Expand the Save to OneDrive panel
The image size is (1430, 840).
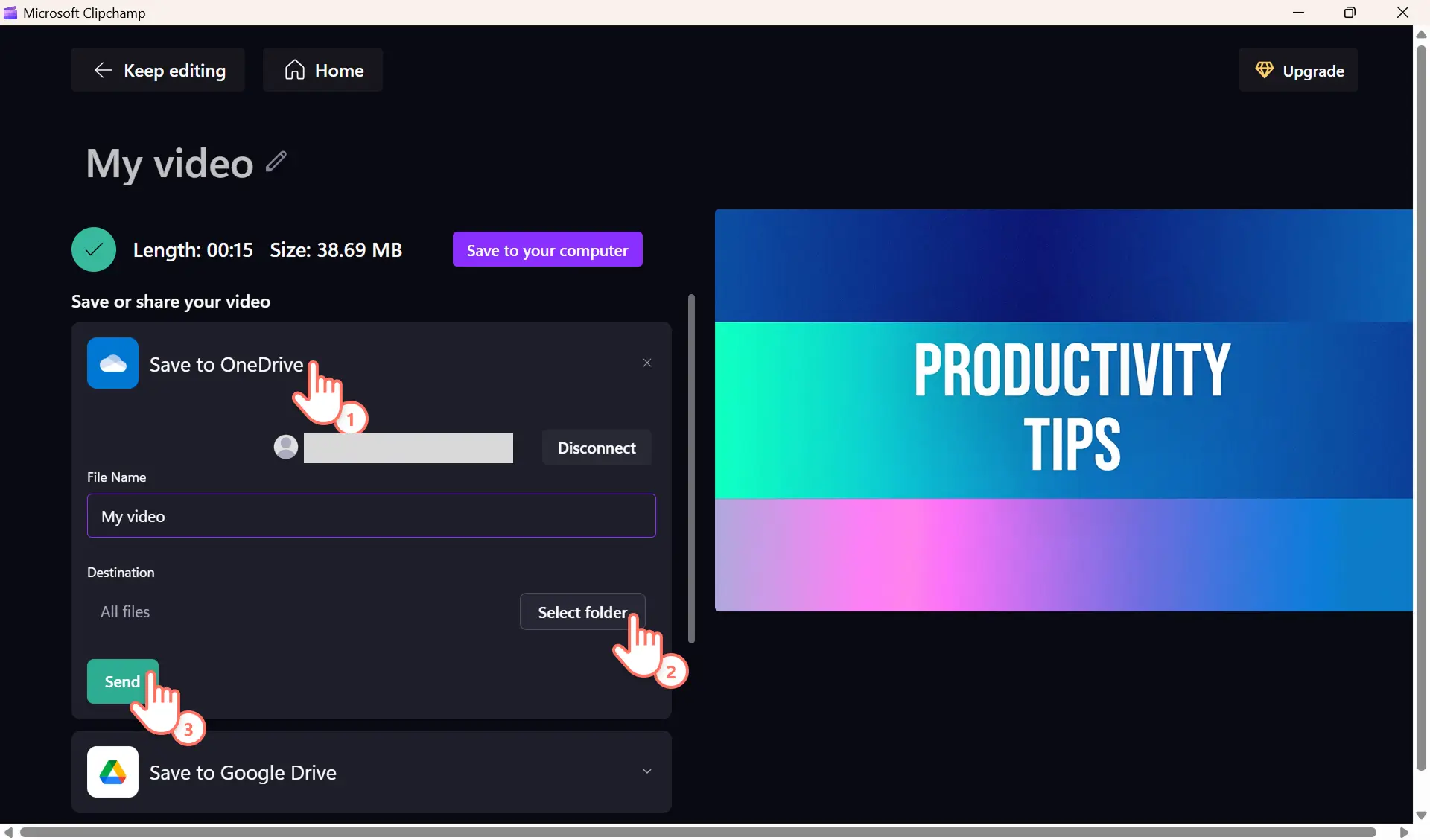coord(226,363)
